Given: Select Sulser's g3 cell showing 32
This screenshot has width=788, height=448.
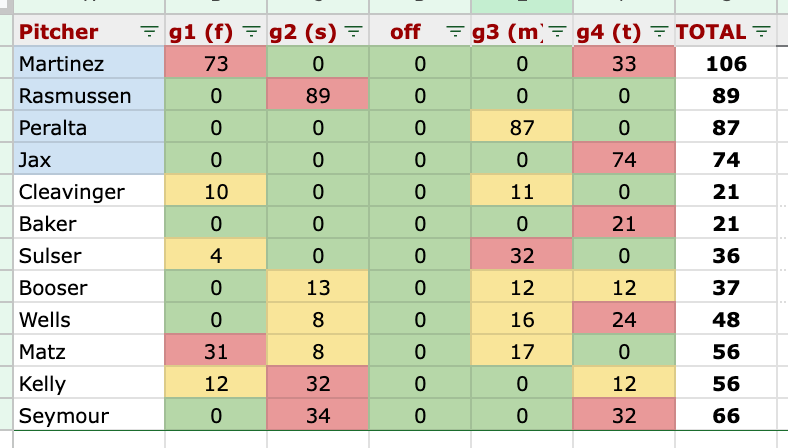Looking at the screenshot, I should pyautogui.click(x=522, y=254).
